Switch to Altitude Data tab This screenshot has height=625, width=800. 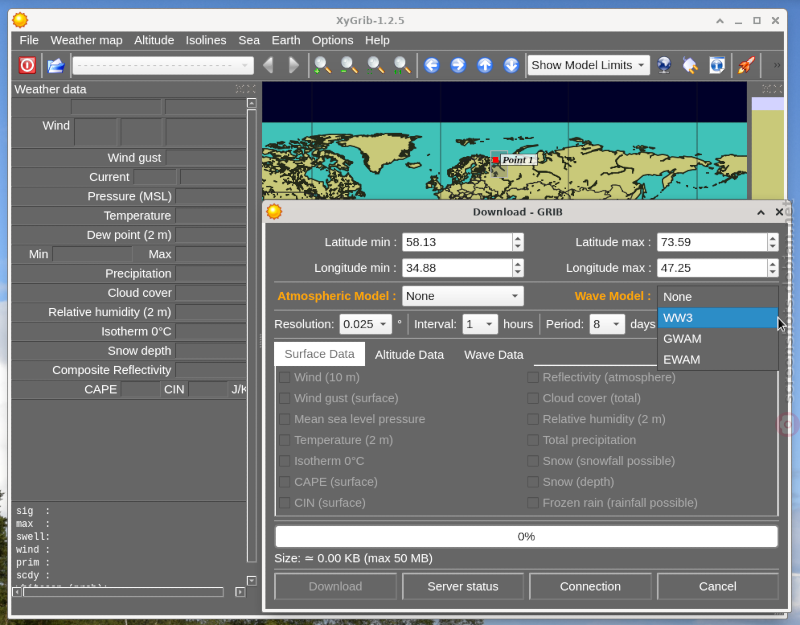click(409, 355)
